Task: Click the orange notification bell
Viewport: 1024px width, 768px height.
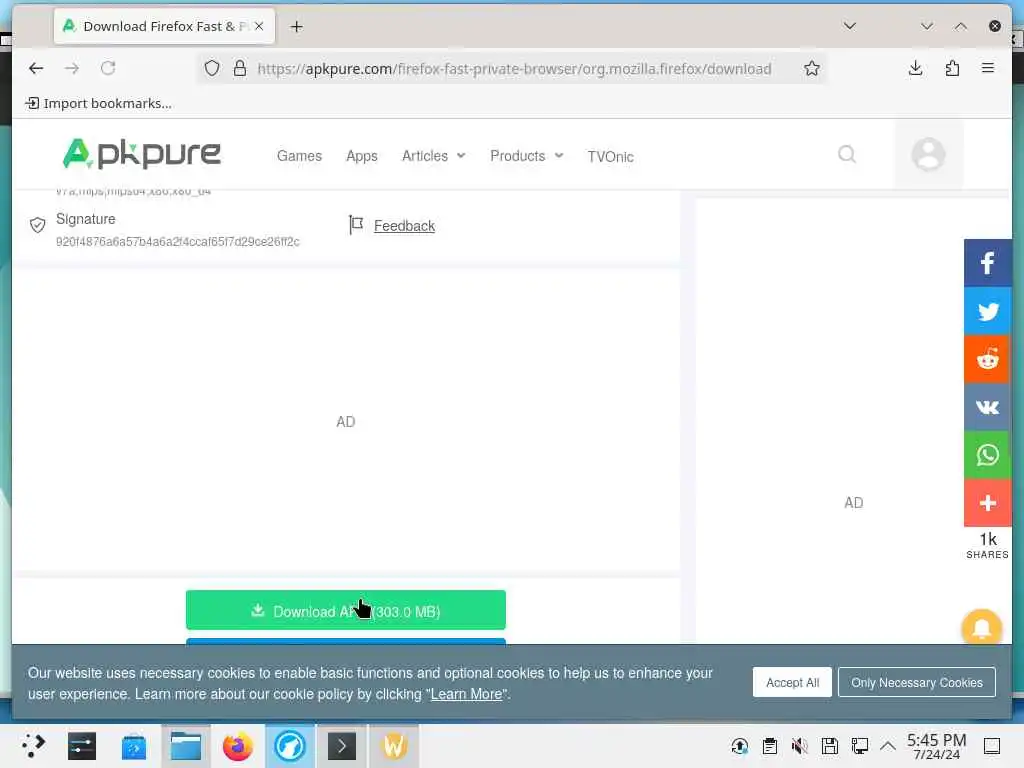Action: [981, 627]
